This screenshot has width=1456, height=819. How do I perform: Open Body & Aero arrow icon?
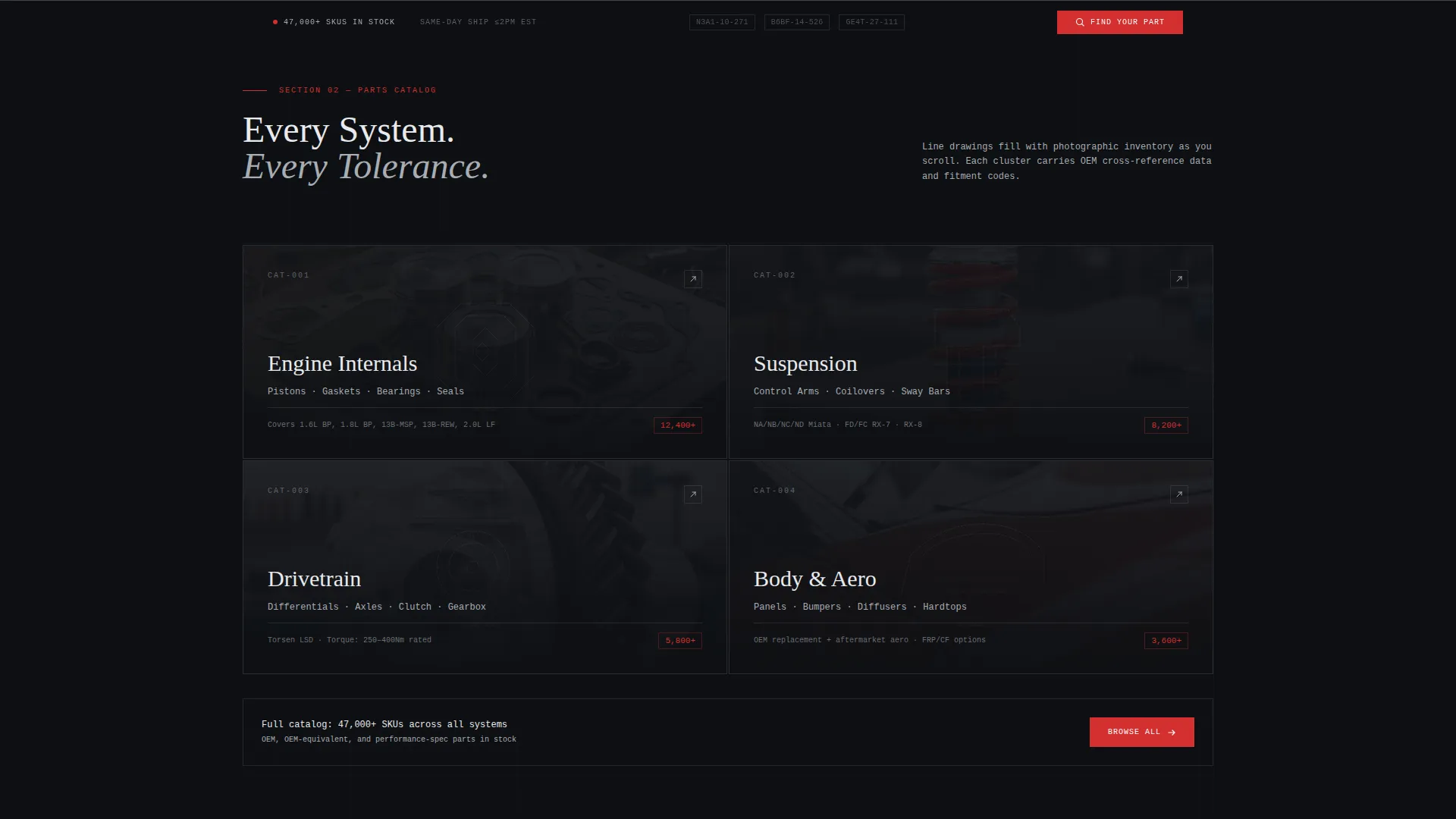pyautogui.click(x=1179, y=494)
